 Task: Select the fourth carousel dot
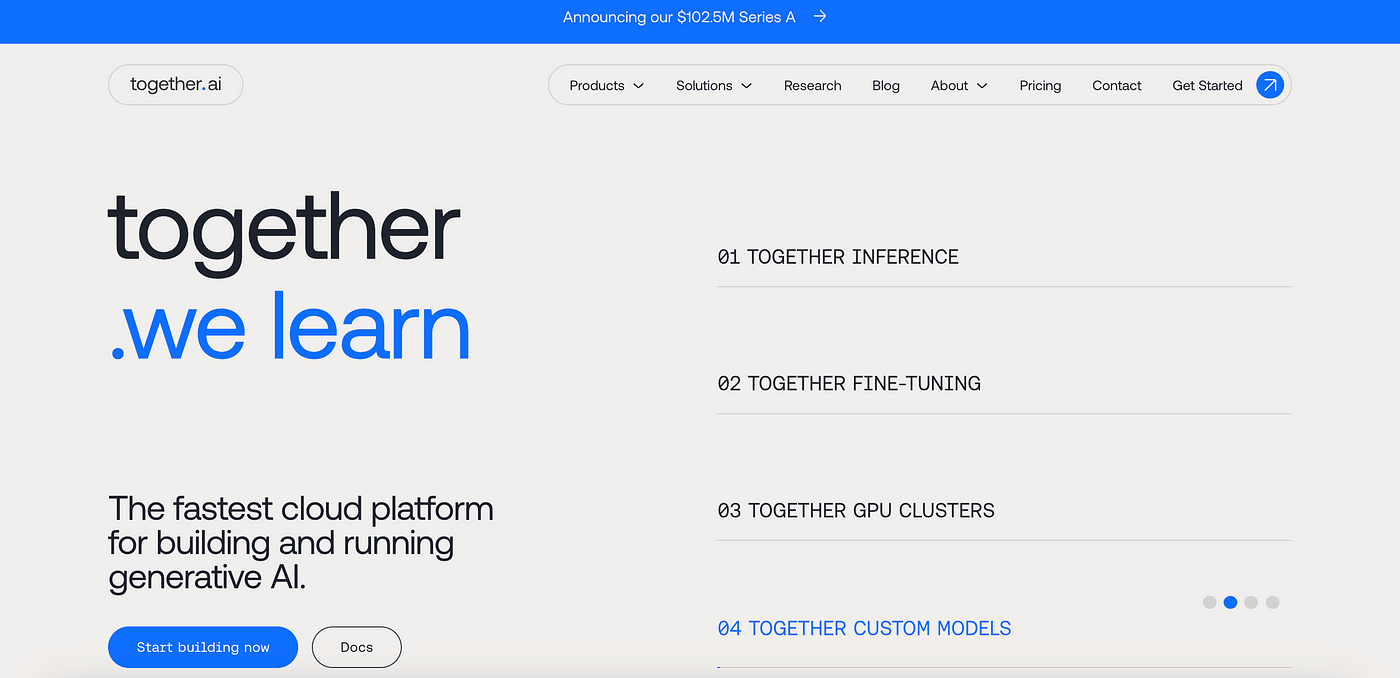[1272, 602]
